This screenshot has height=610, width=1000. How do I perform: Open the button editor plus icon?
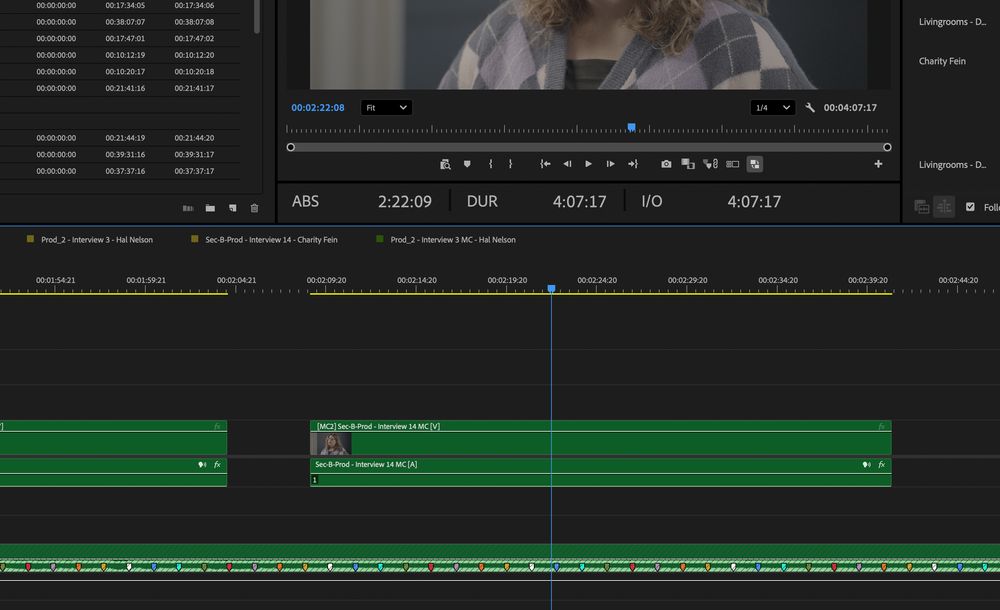point(878,164)
